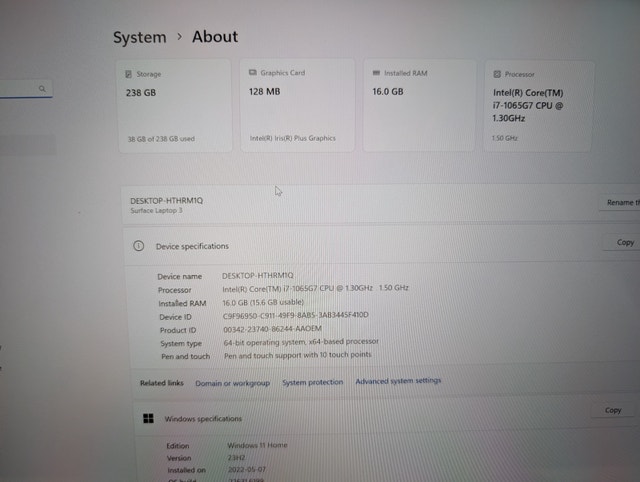Viewport: 640px width, 482px height.
Task: Select Pen and touch support value
Action: pyautogui.click(x=298, y=355)
